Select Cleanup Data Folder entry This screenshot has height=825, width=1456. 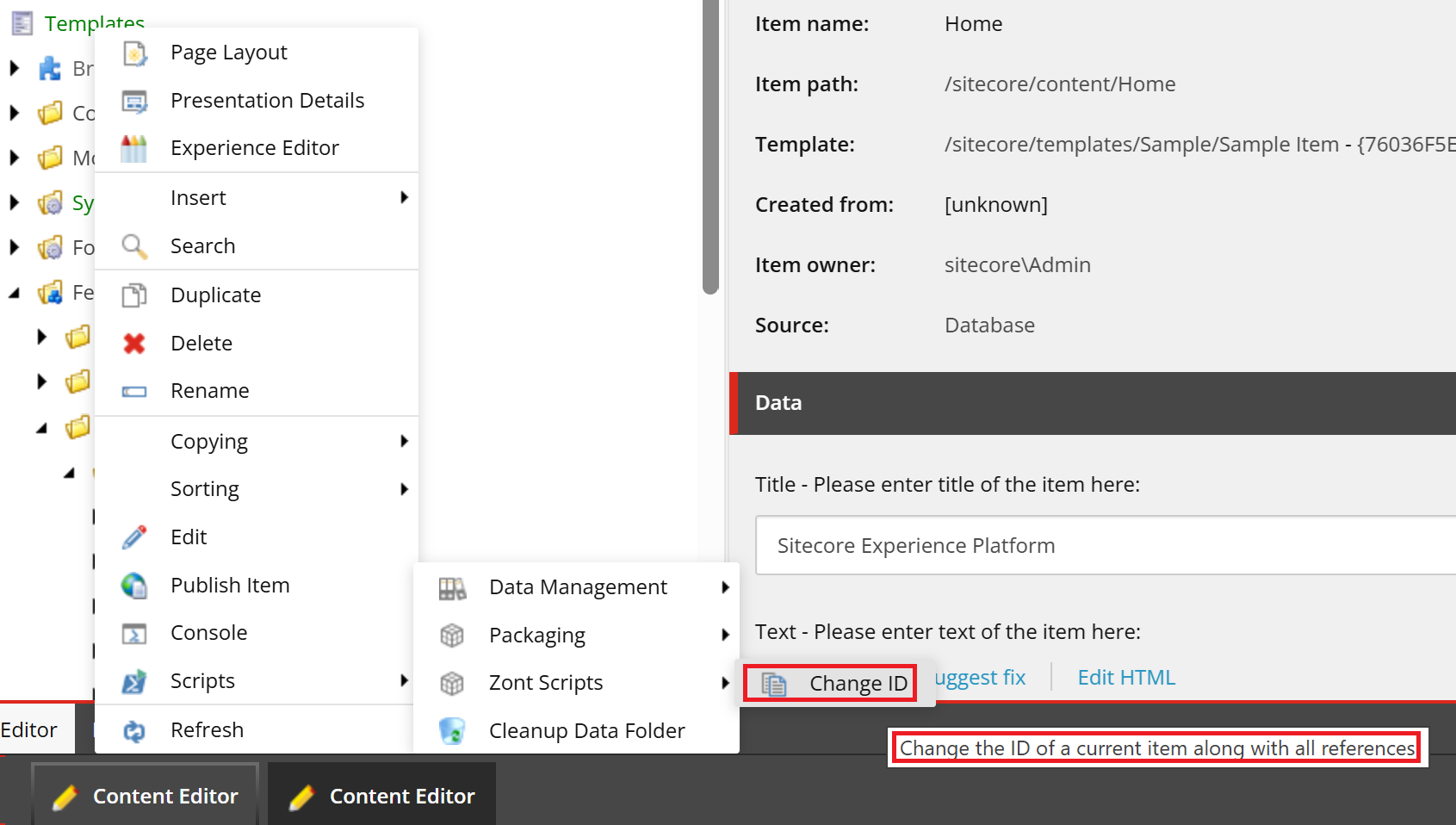tap(576, 731)
